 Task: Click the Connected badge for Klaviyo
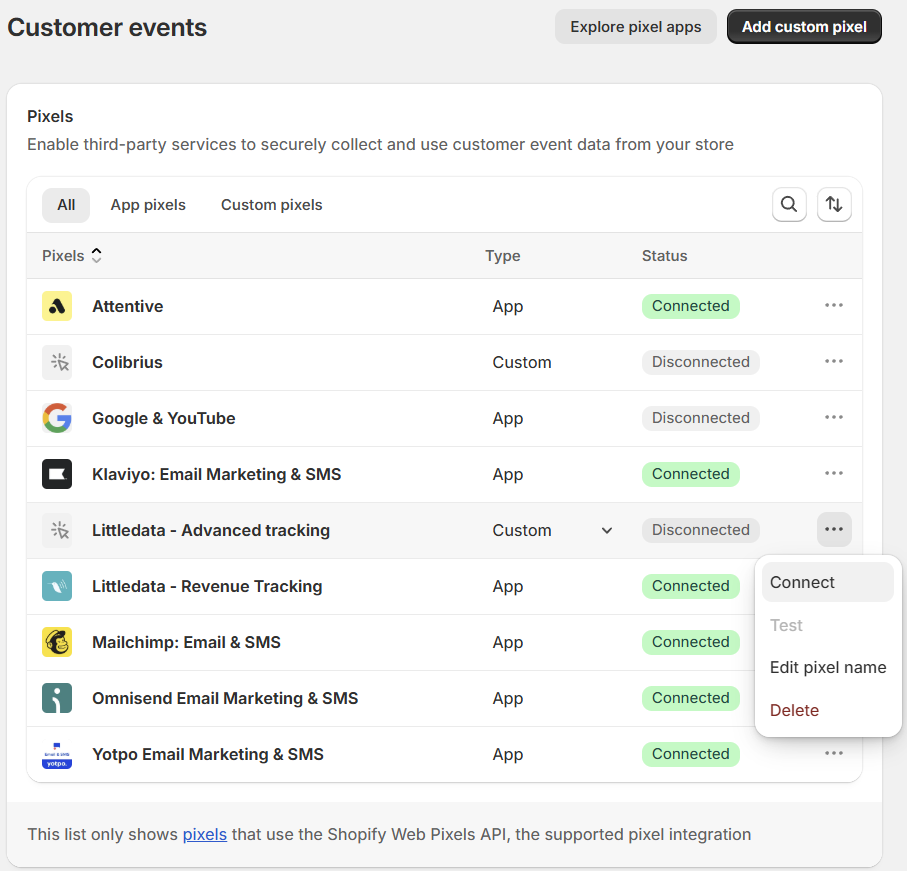691,474
